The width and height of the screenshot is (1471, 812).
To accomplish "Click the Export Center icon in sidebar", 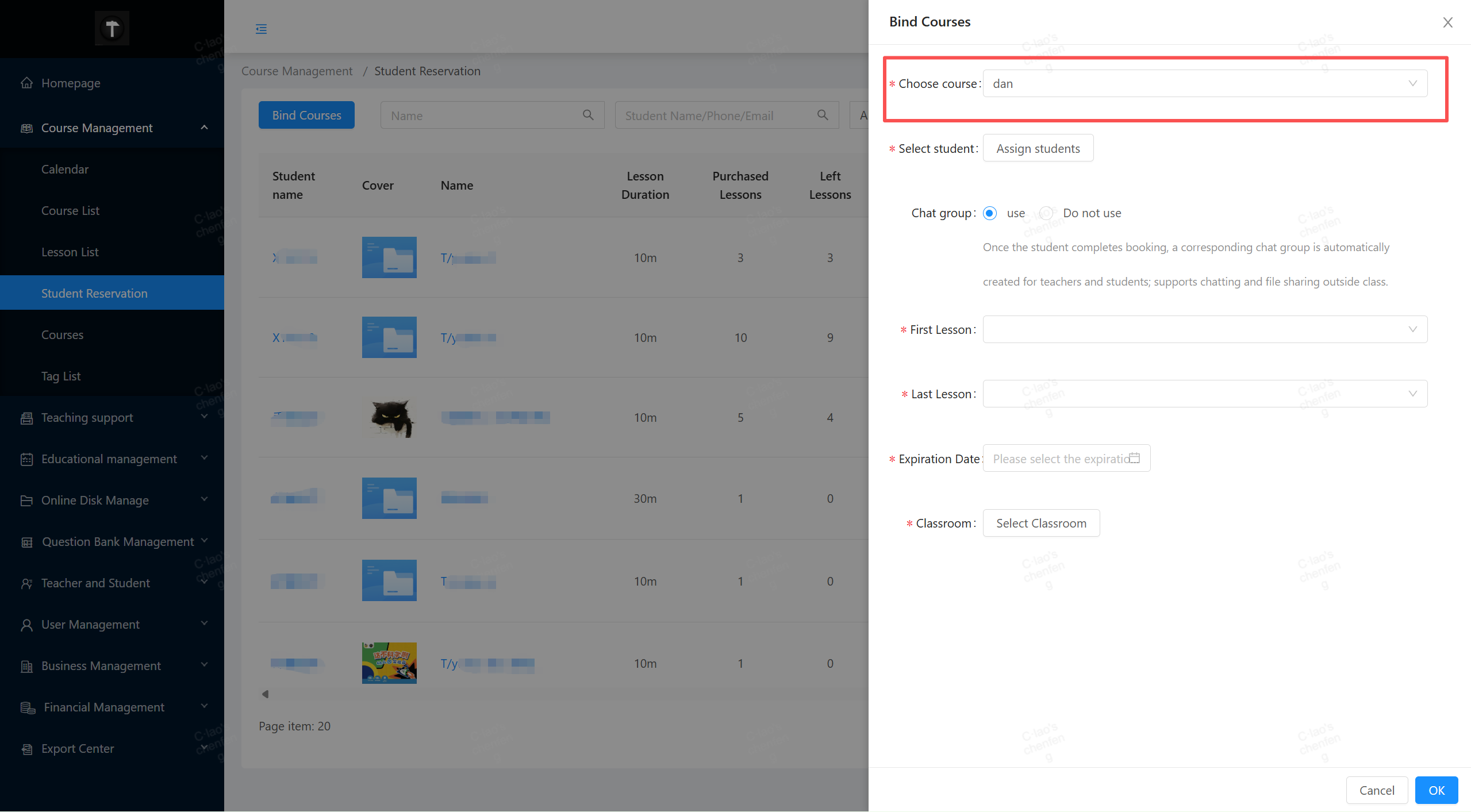I will [26, 749].
